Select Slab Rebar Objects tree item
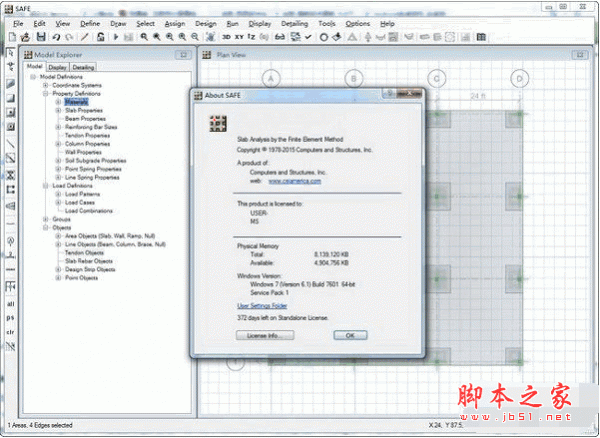The image size is (600, 438). click(x=89, y=261)
